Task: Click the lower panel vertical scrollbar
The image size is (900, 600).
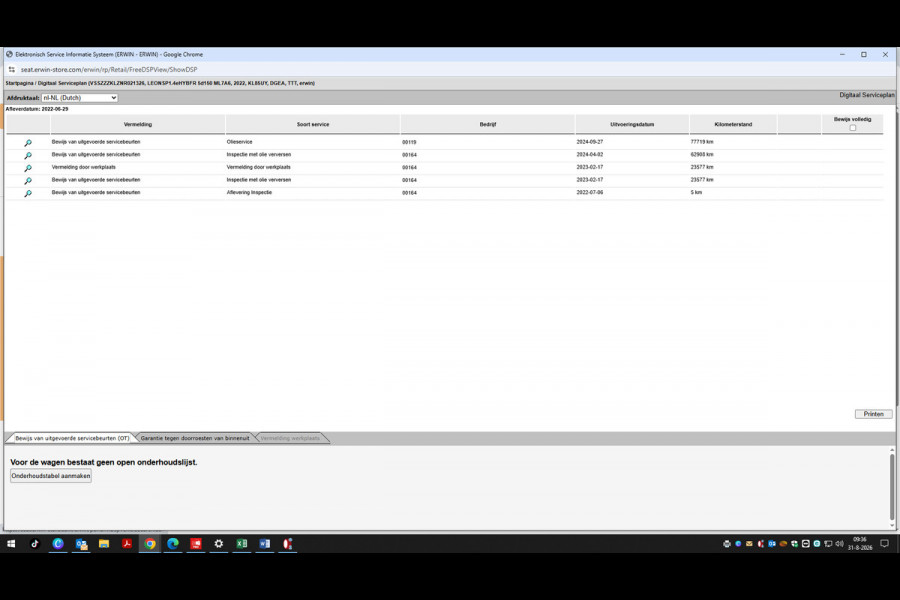Action: pos(892,487)
